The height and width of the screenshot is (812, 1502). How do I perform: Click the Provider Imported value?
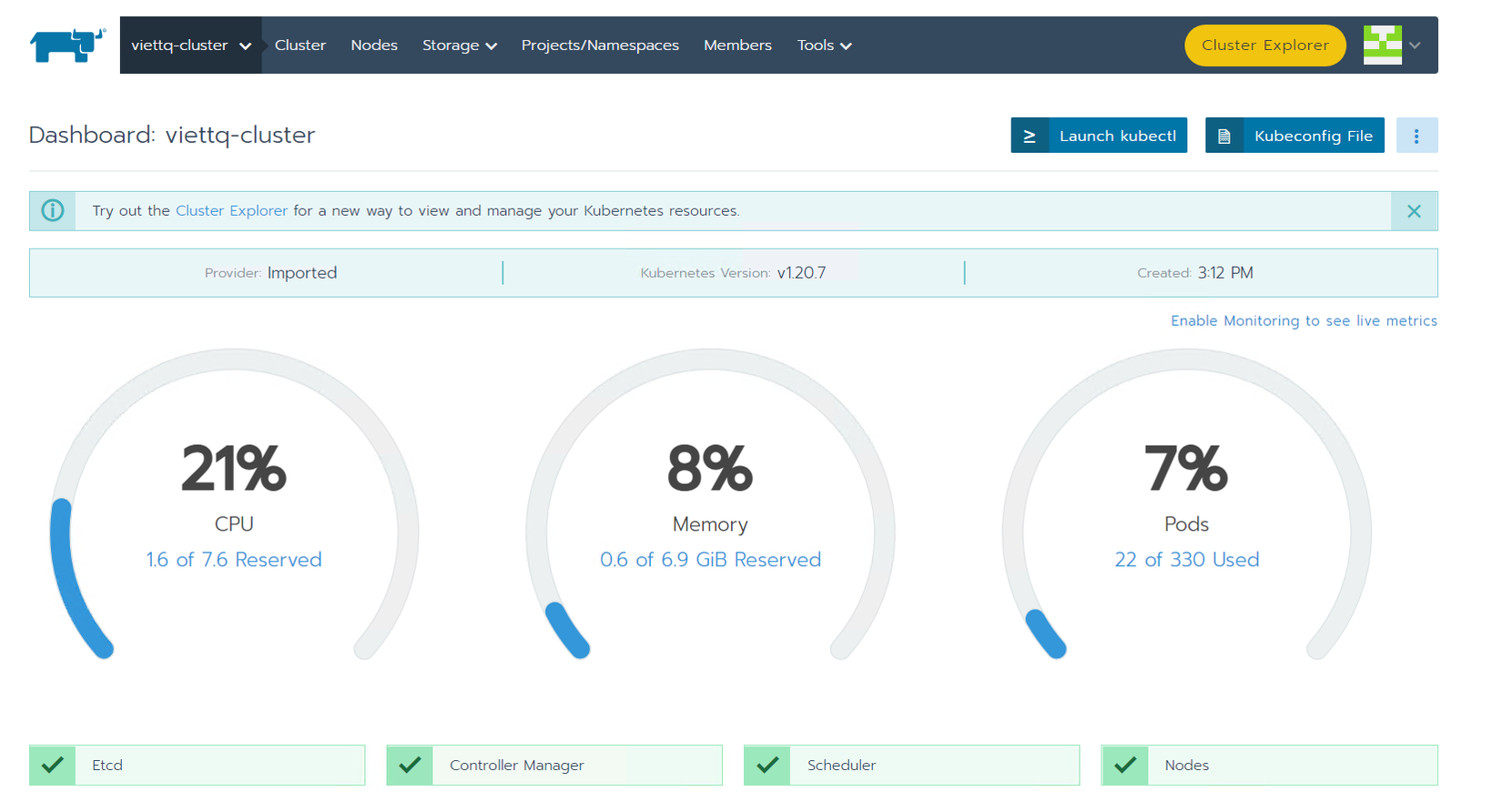tap(302, 273)
